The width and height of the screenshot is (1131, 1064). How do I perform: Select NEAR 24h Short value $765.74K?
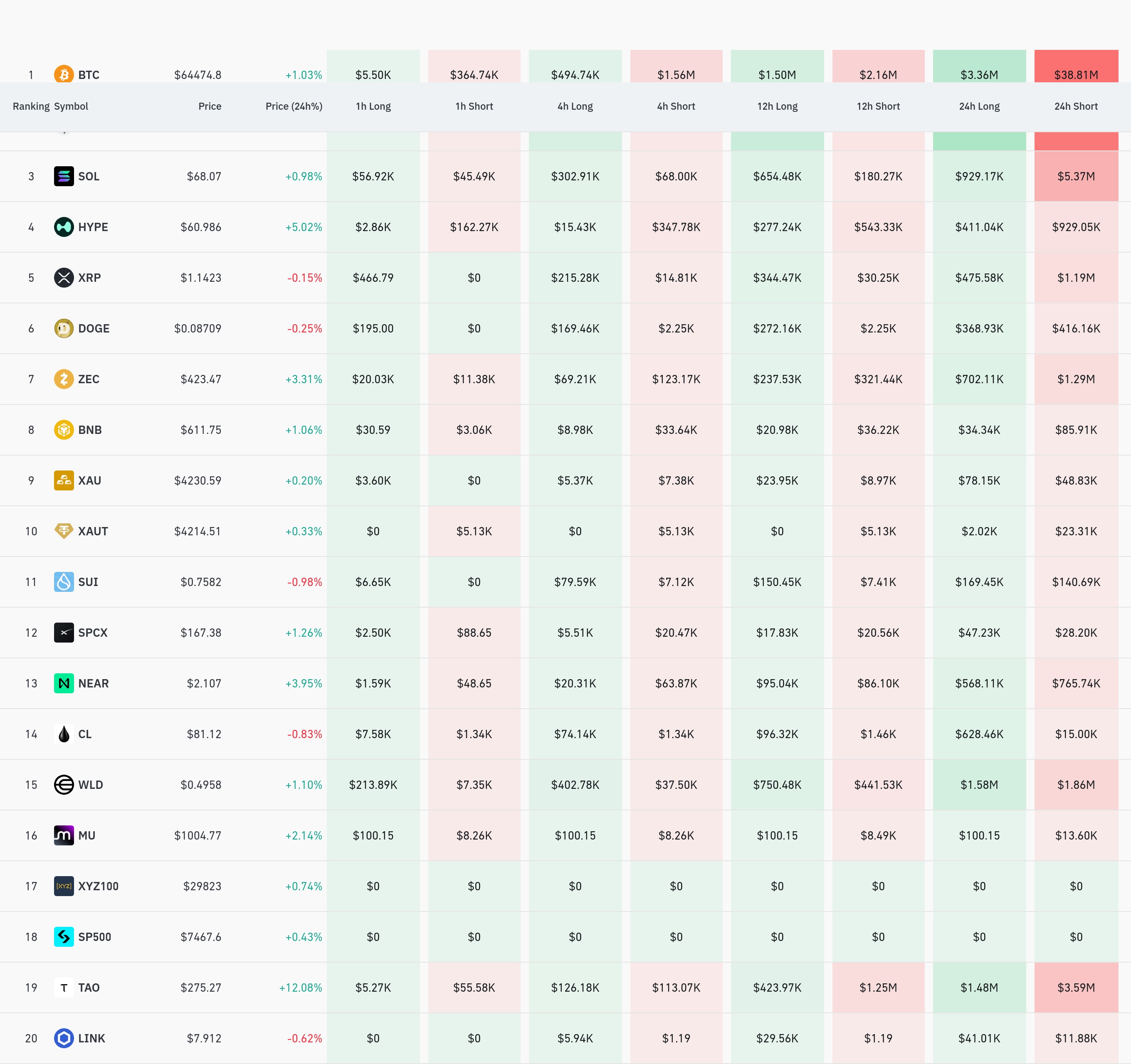[1077, 683]
